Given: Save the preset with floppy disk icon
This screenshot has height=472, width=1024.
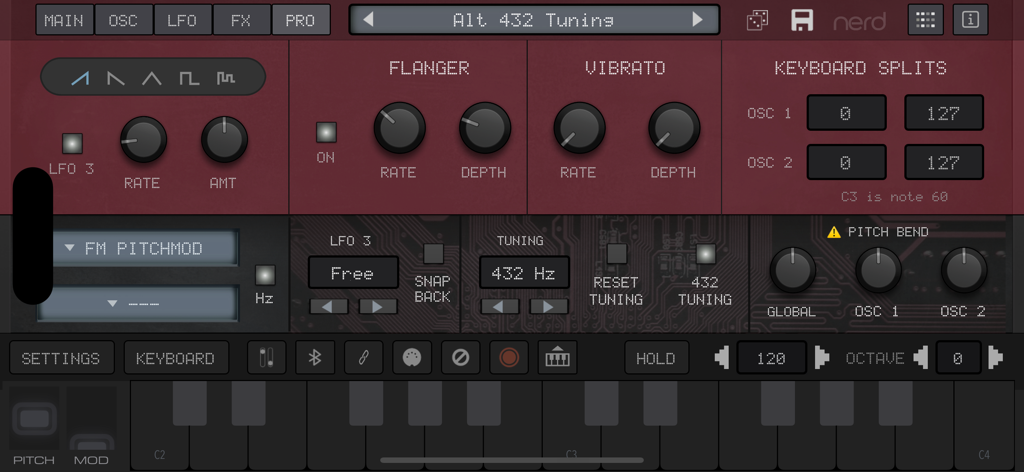Looking at the screenshot, I should click(802, 20).
